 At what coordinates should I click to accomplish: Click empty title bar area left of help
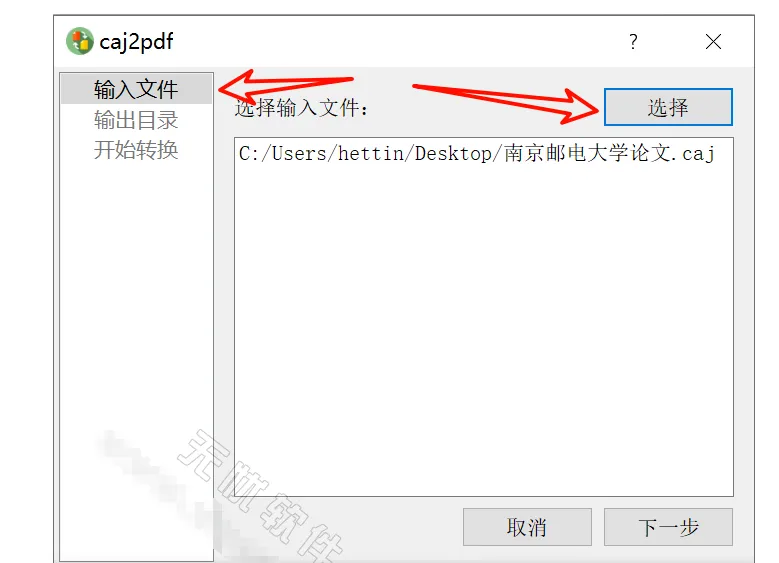pos(397,42)
